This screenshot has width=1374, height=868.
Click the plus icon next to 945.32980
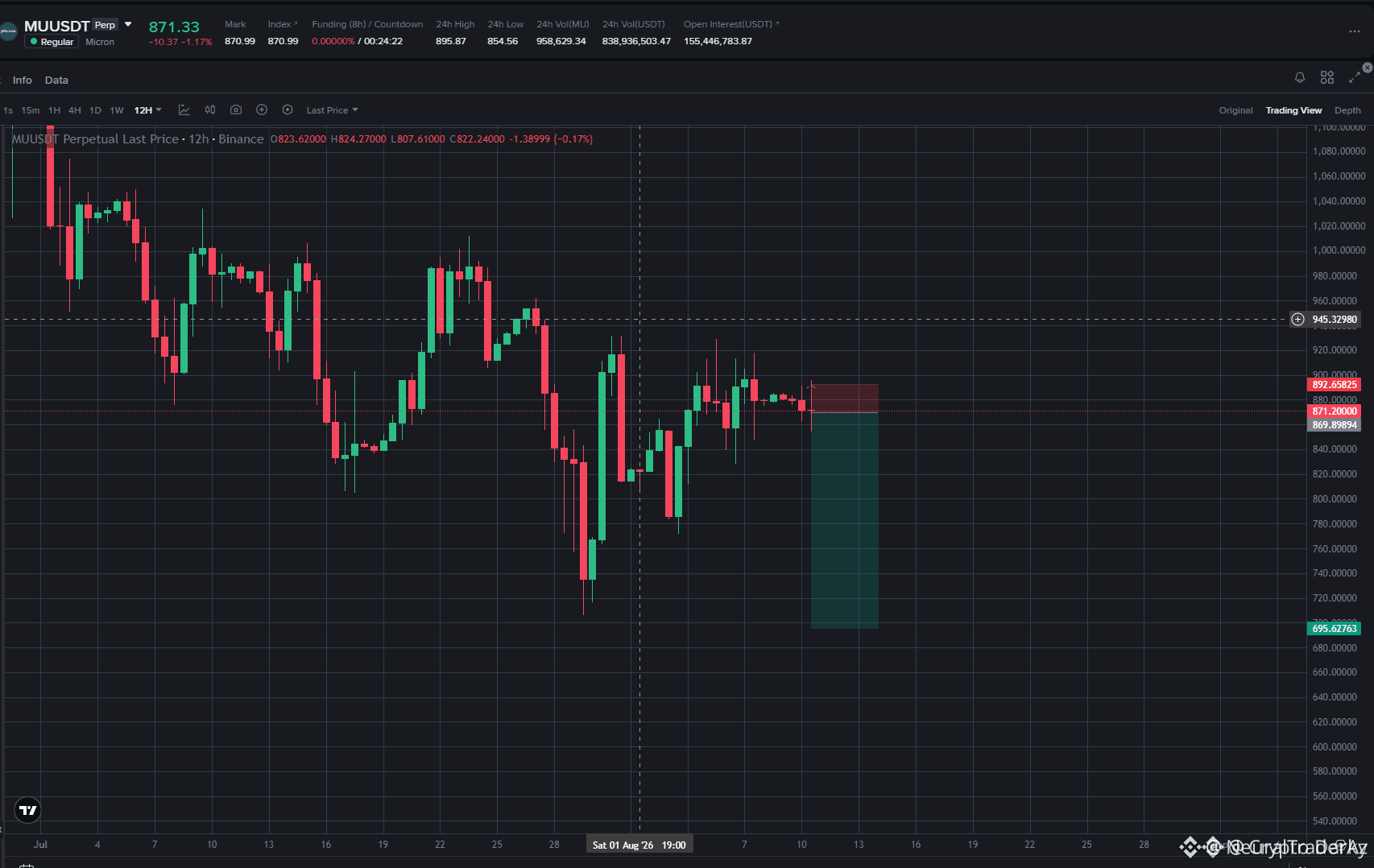1297,320
